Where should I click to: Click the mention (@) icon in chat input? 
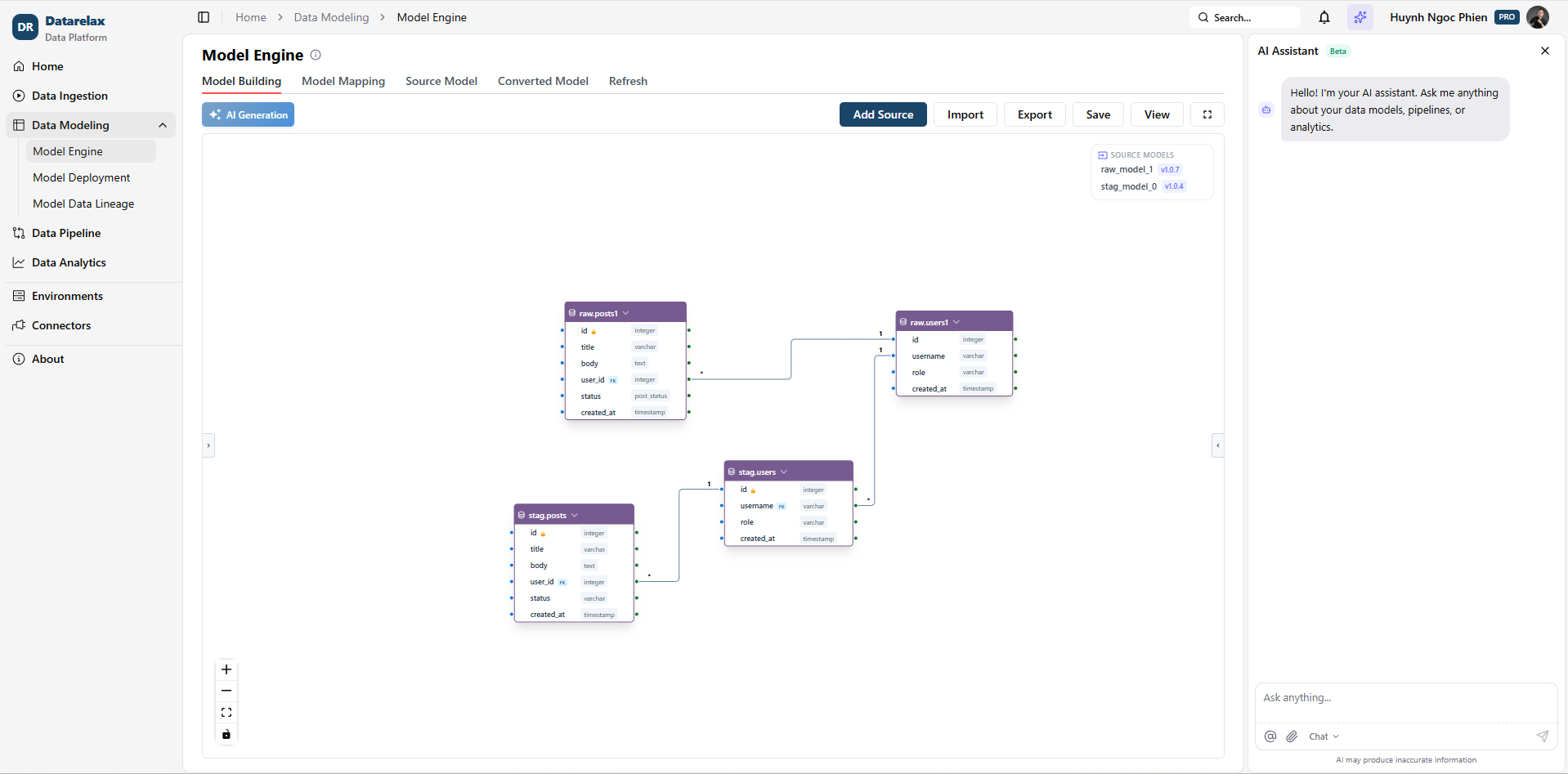tap(1270, 736)
